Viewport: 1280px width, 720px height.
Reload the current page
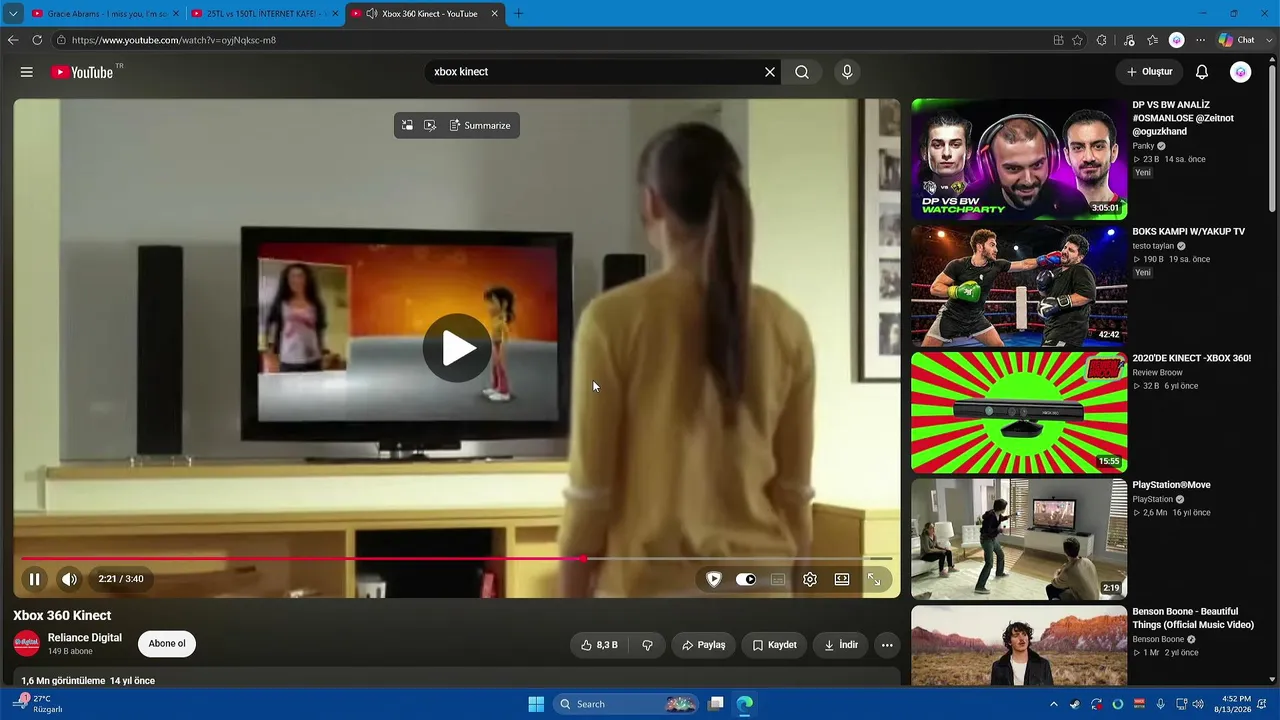click(37, 40)
